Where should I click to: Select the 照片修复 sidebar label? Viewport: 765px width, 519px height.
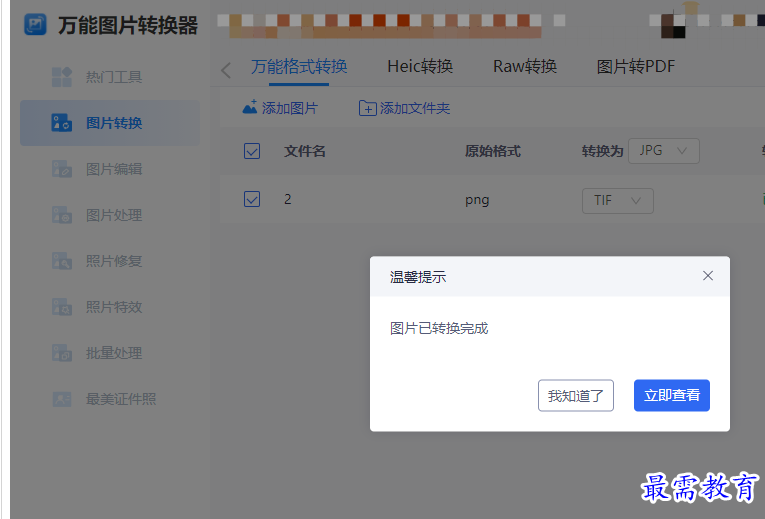[x=114, y=261]
